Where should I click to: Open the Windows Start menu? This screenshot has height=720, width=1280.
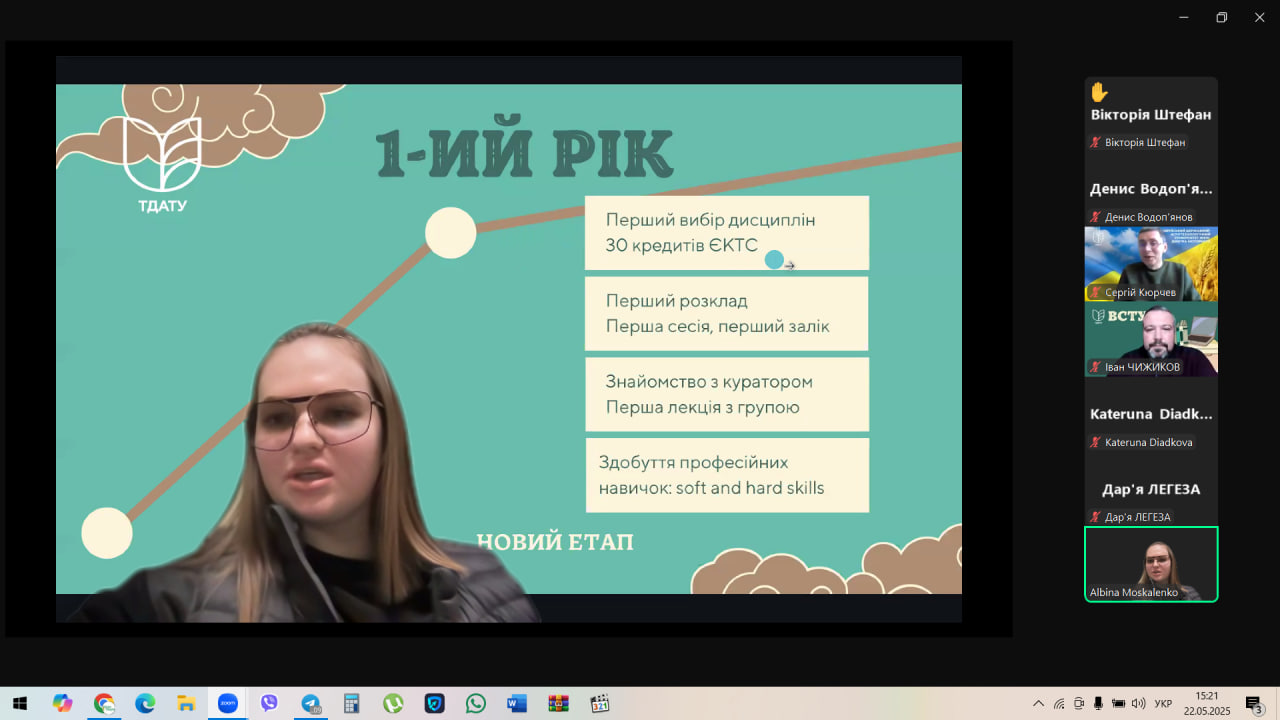[x=20, y=704]
